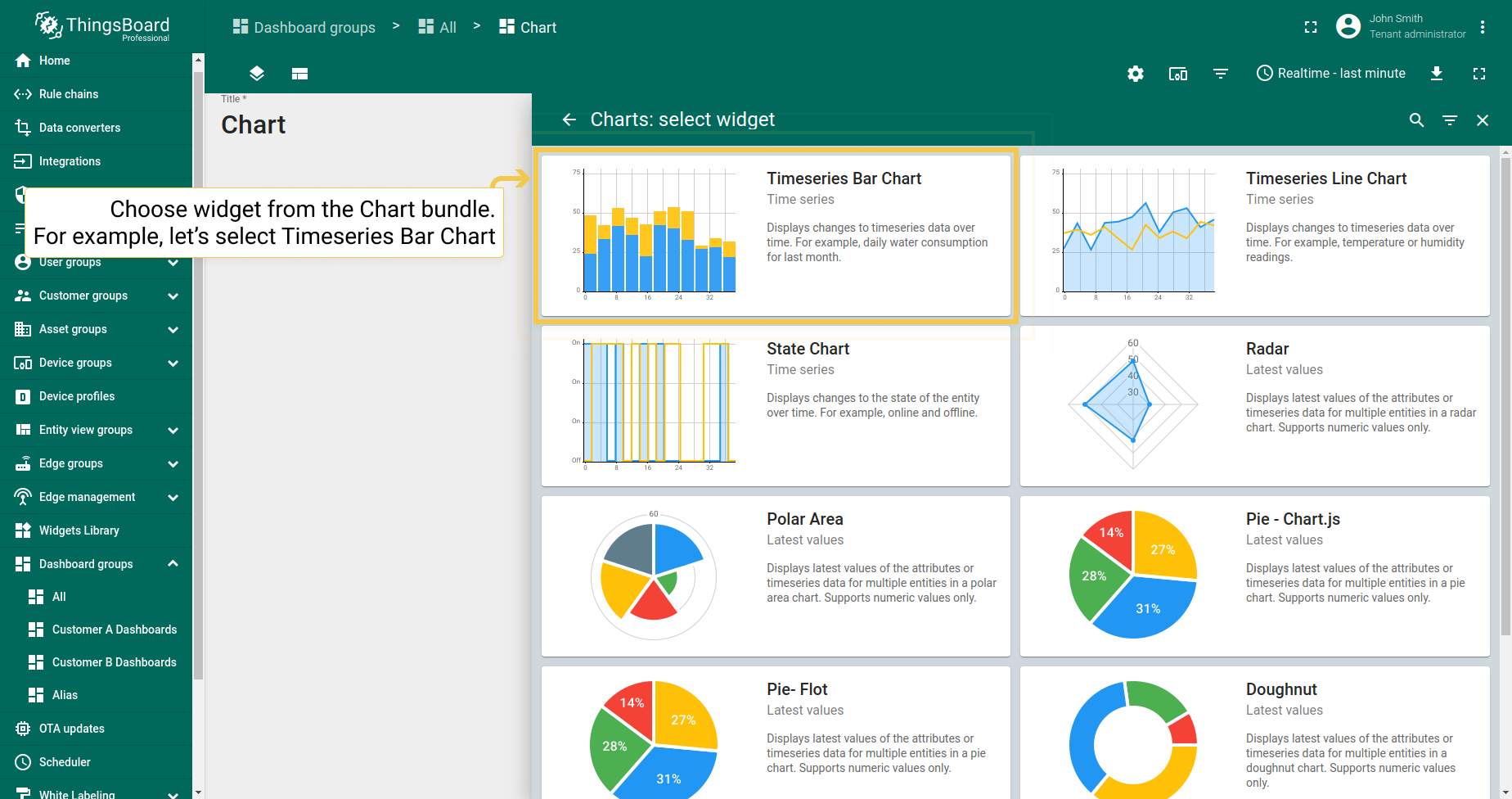Image resolution: width=1512 pixels, height=799 pixels.
Task: Open the user menu three dots
Action: (x=1483, y=27)
